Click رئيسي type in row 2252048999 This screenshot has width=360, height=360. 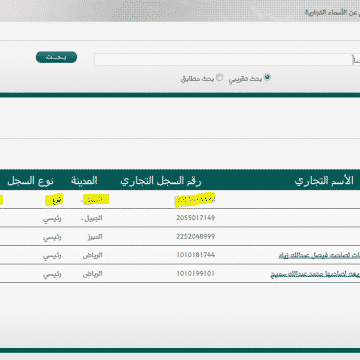click(x=53, y=237)
